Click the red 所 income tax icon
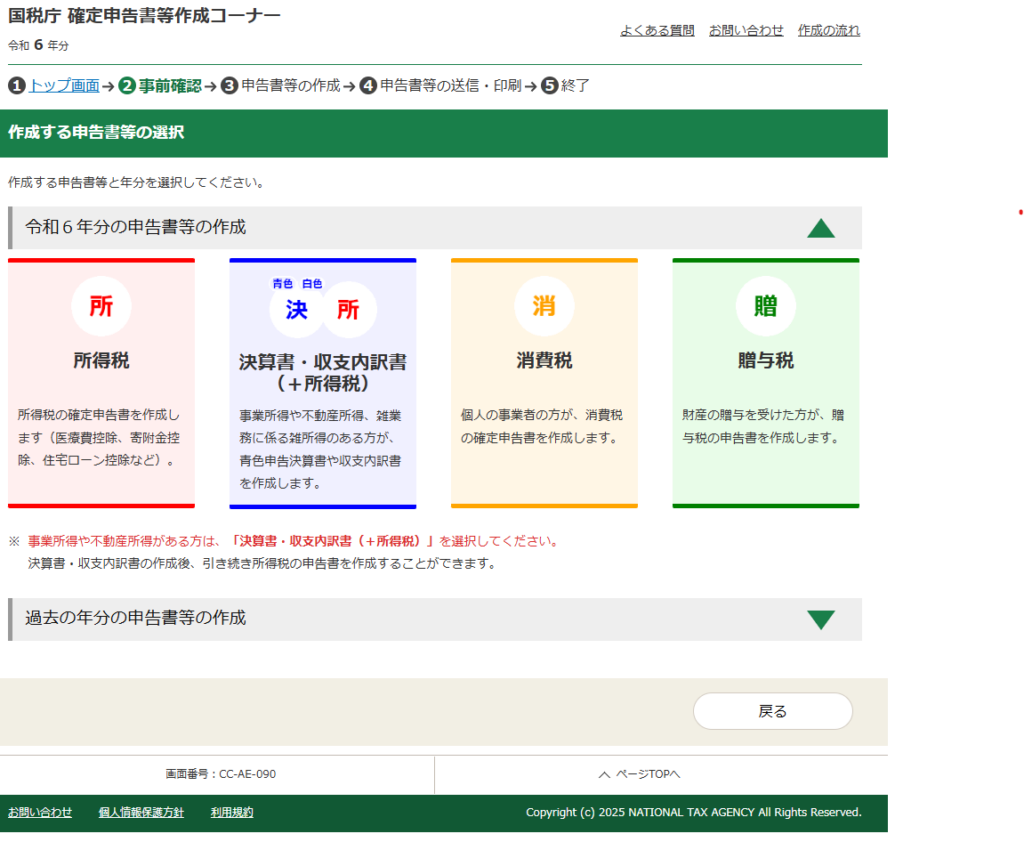This screenshot has height=858, width=1024. click(x=101, y=306)
